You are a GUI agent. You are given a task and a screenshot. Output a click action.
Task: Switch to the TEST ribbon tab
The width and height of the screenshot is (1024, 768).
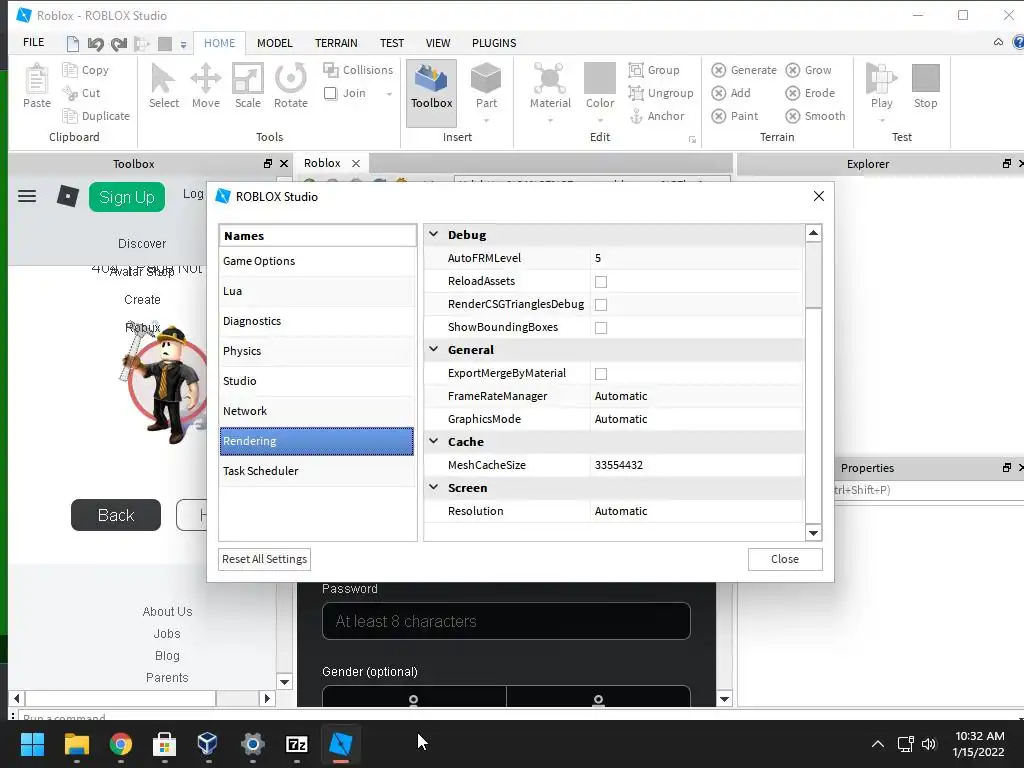click(392, 43)
